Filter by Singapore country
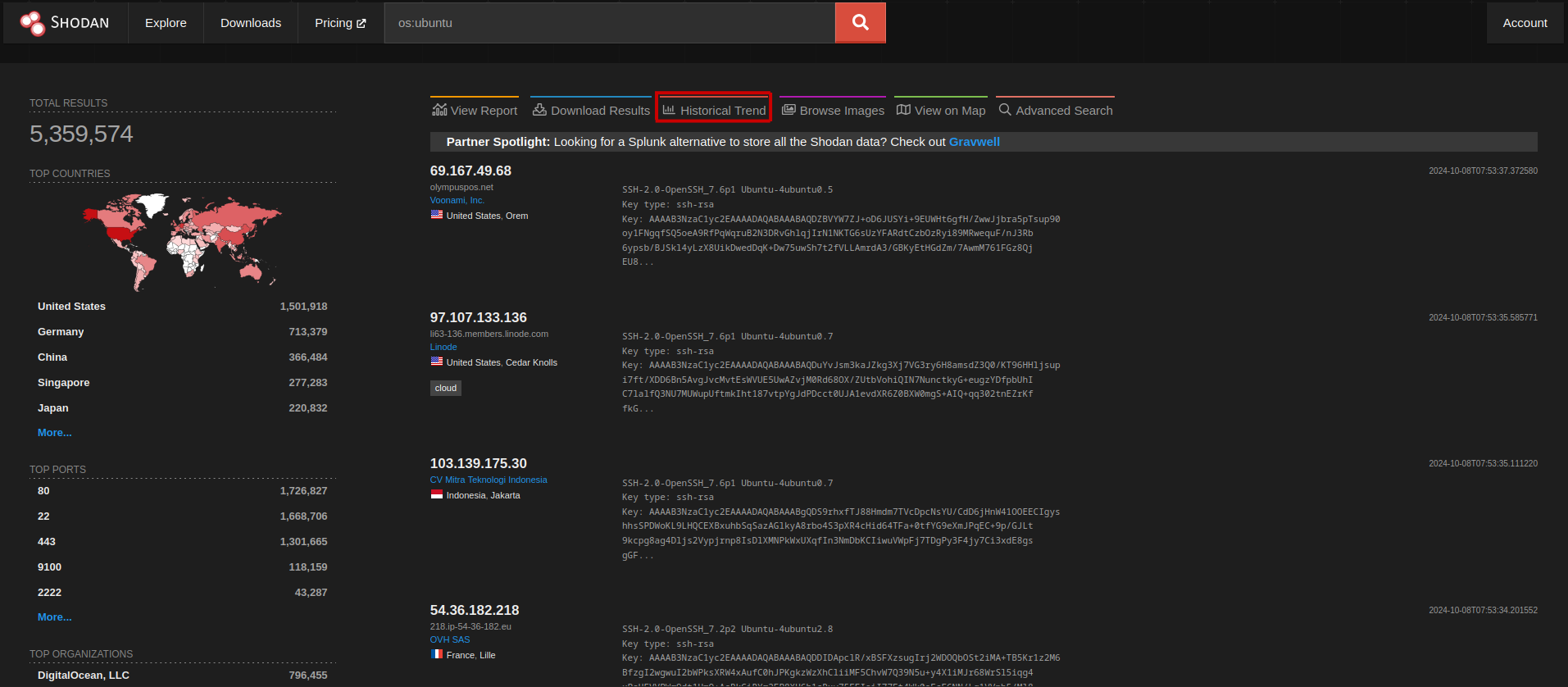 click(63, 383)
